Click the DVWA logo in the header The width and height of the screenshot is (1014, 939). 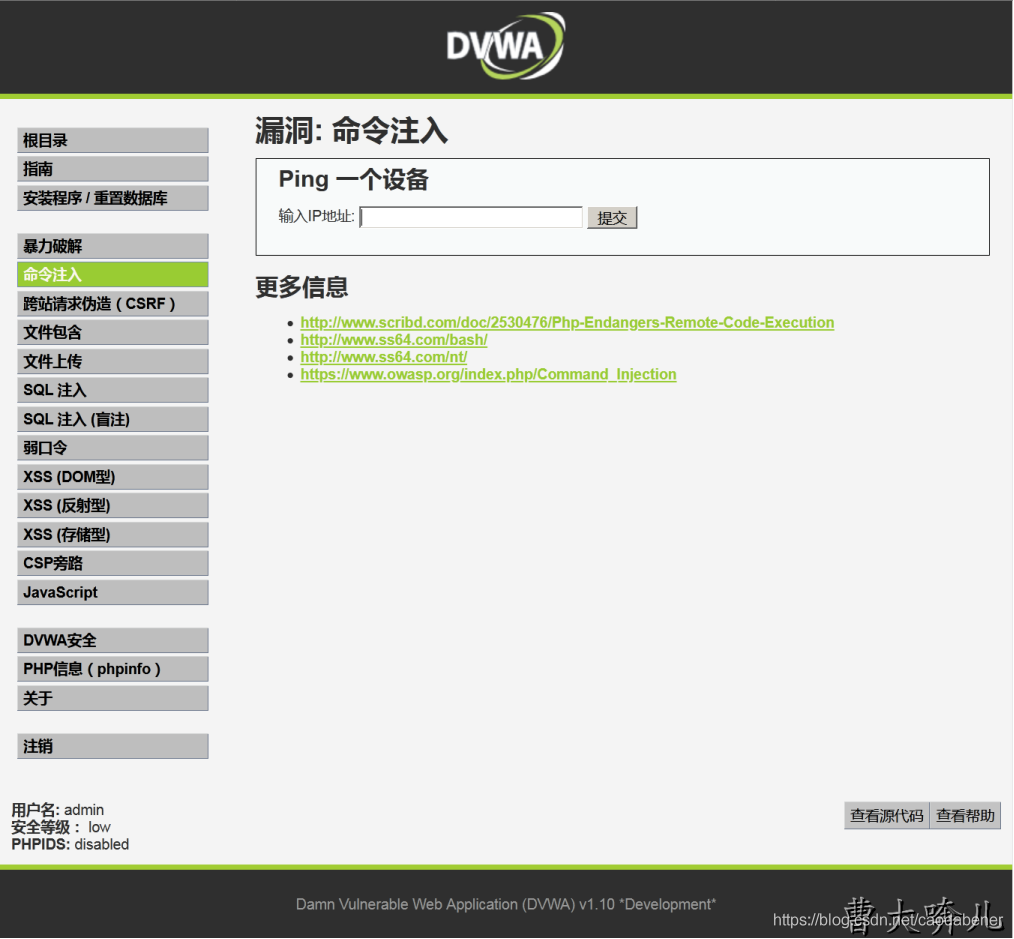coord(505,46)
